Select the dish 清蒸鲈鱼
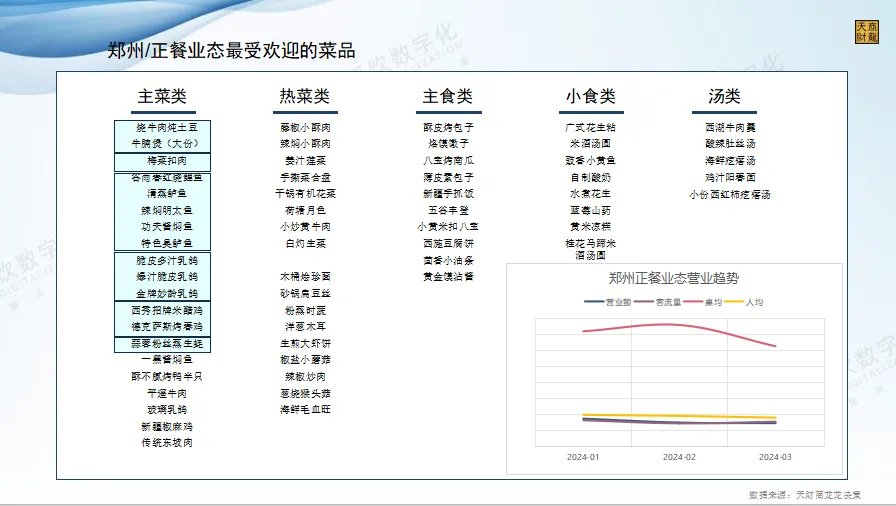This screenshot has width=896, height=506. [167, 194]
